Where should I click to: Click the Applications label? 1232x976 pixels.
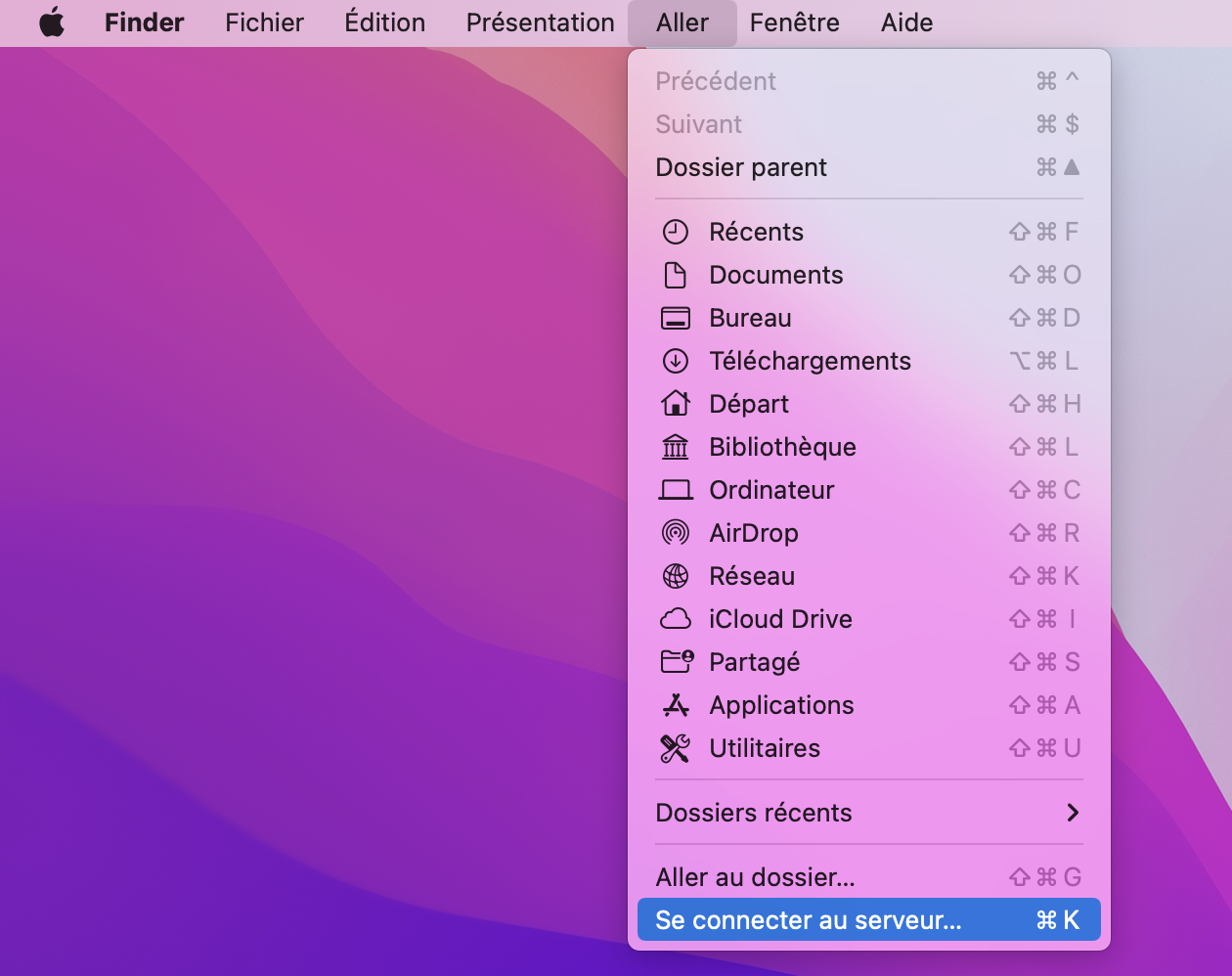[782, 705]
